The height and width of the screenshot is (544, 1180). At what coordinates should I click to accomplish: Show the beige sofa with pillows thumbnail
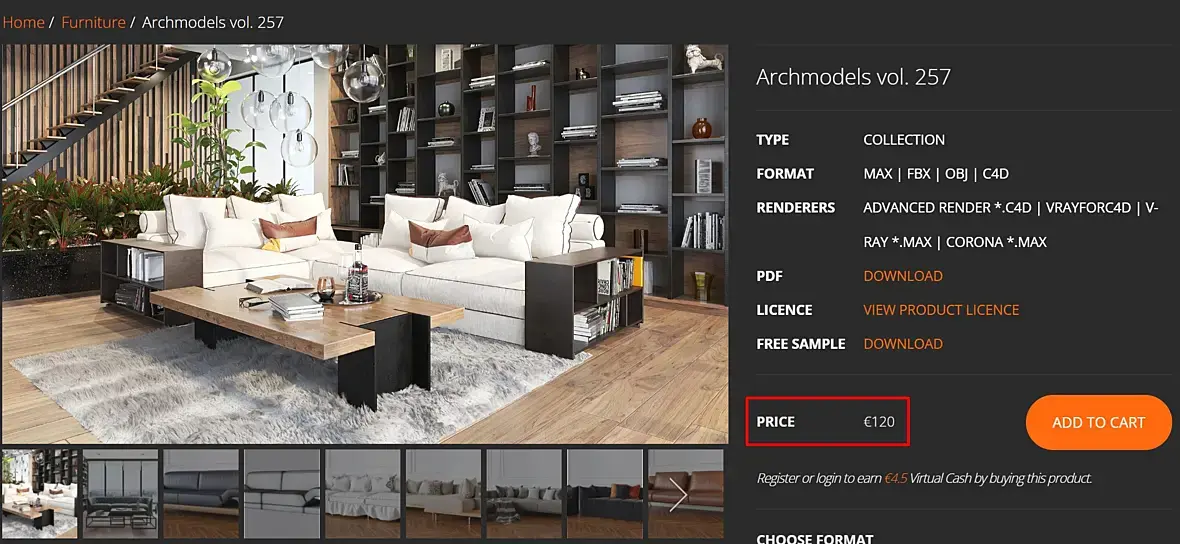(x=443, y=494)
